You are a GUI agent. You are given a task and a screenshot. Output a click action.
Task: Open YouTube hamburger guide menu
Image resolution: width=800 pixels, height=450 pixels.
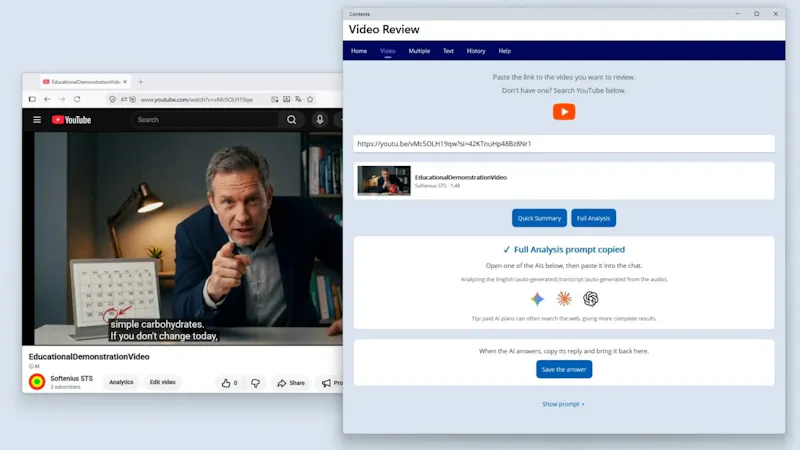point(37,120)
